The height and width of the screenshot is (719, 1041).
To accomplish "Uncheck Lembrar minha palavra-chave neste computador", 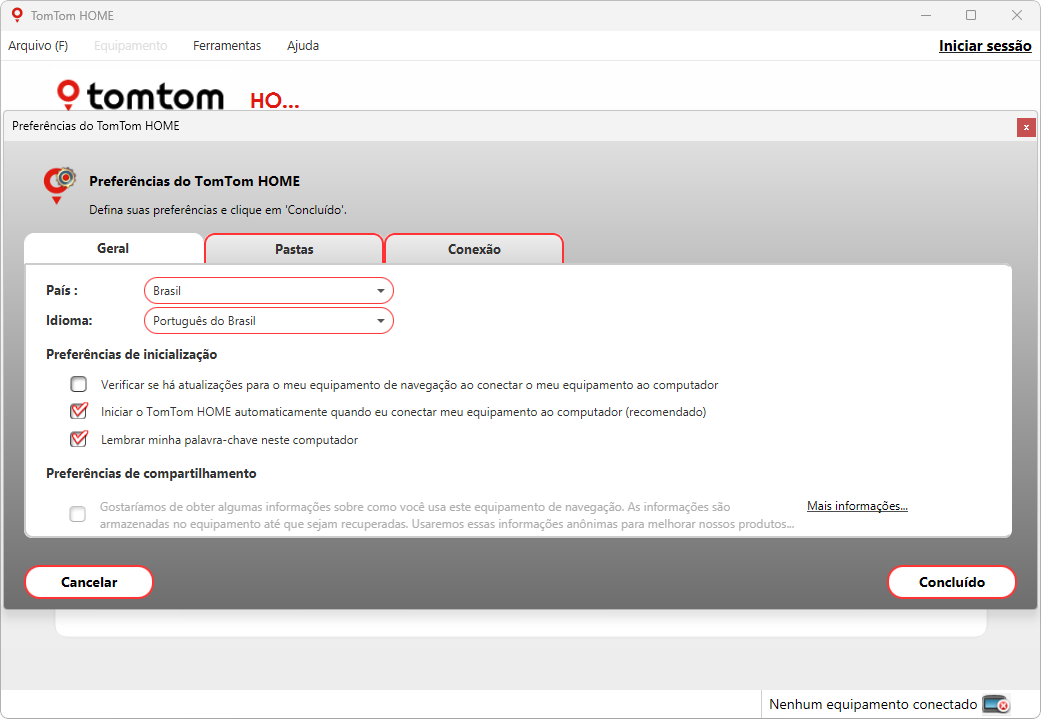I will tap(78, 439).
